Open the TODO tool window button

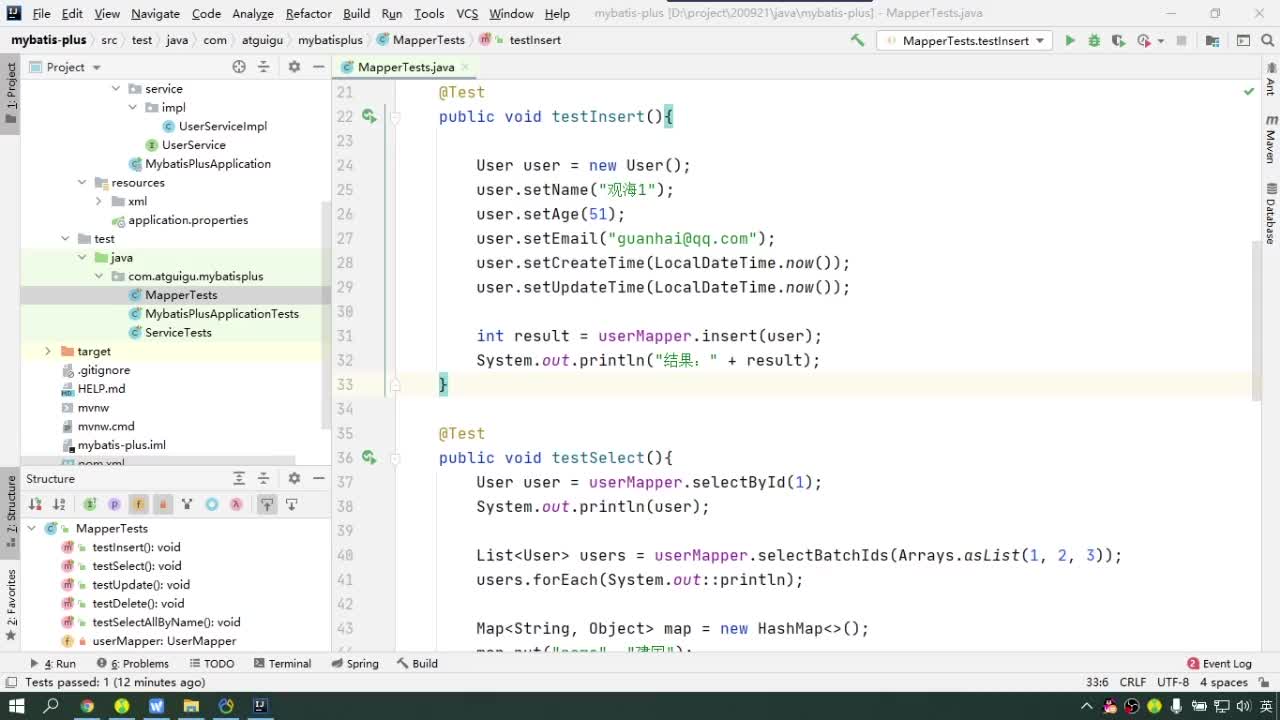211,663
